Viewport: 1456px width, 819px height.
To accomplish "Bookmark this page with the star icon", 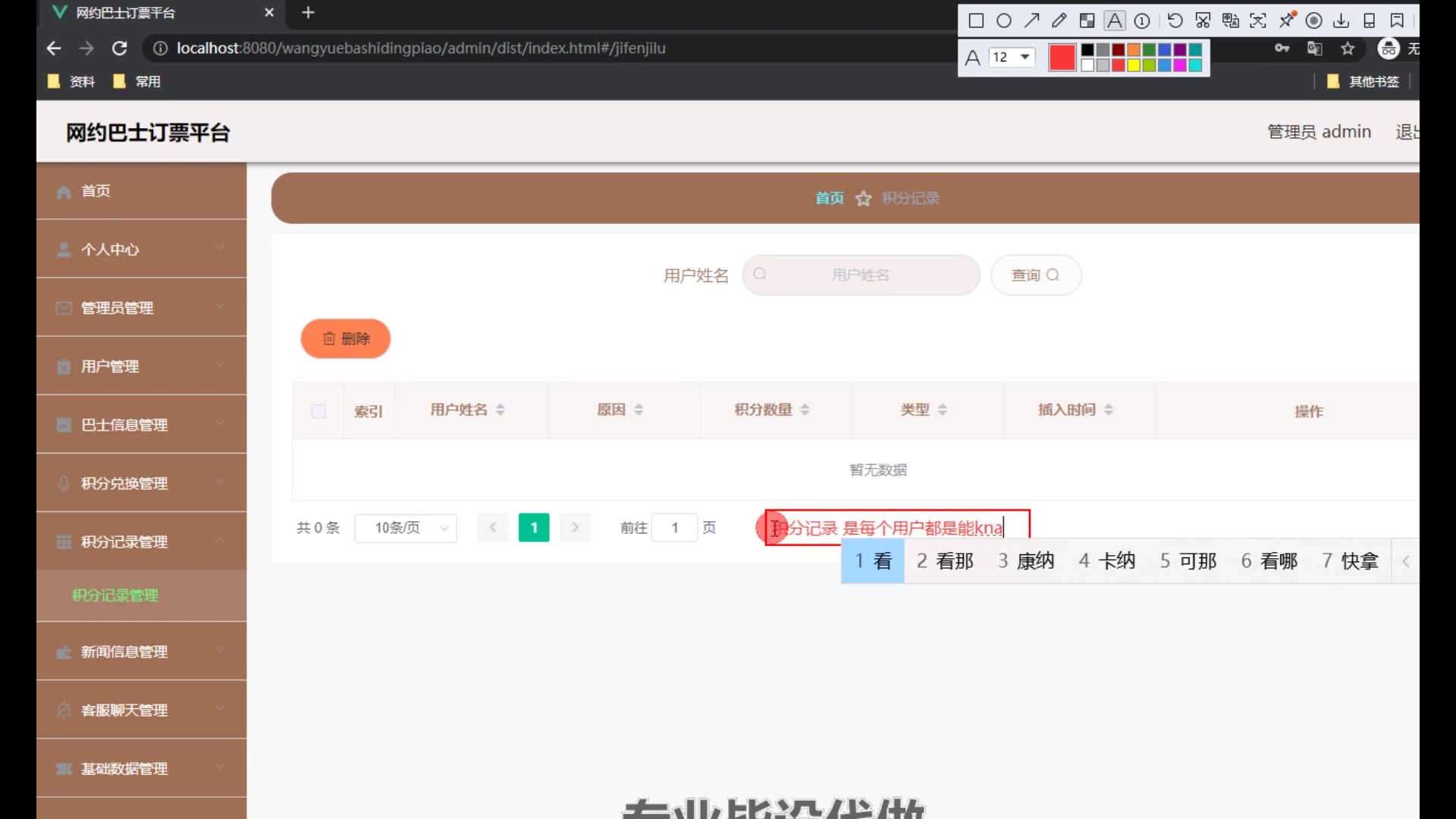I will point(1348,49).
